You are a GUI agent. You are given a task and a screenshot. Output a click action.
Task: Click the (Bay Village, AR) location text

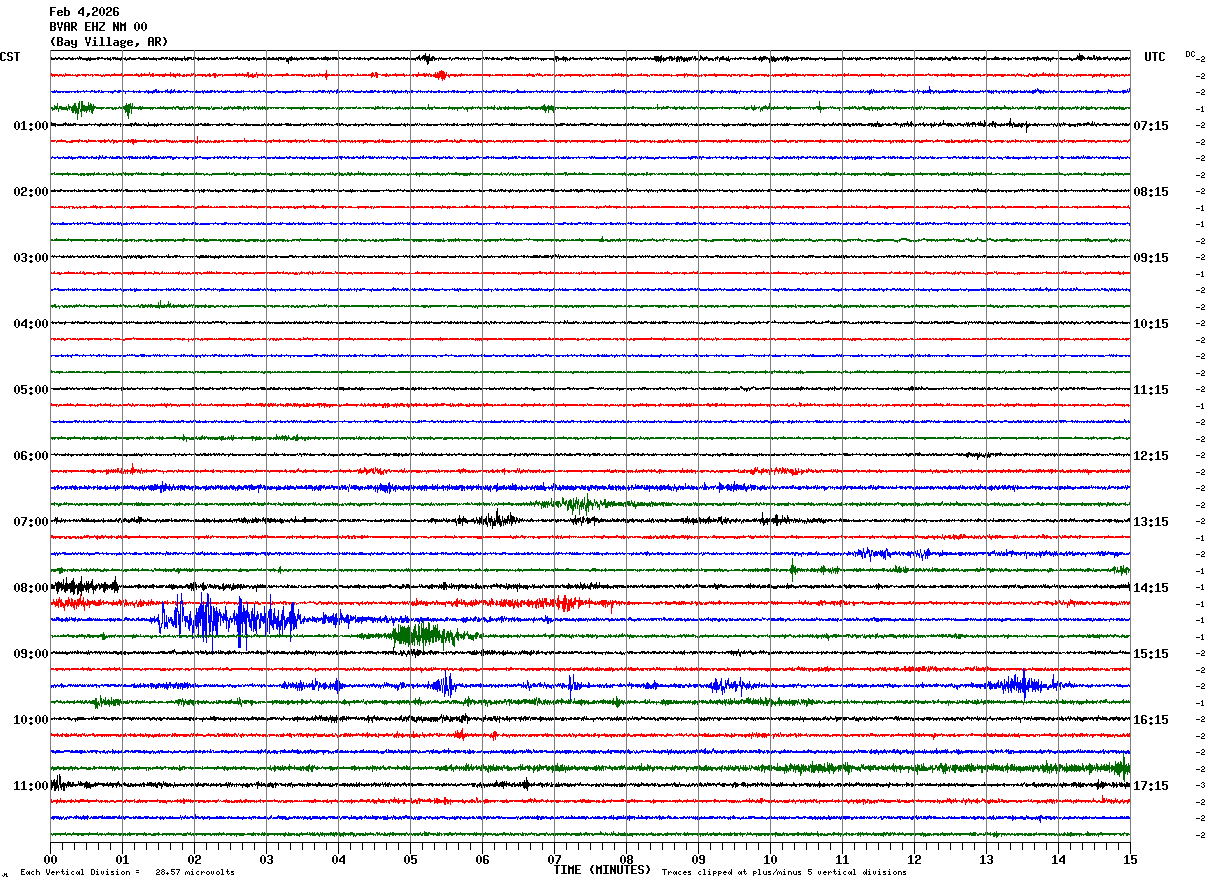[x=109, y=42]
